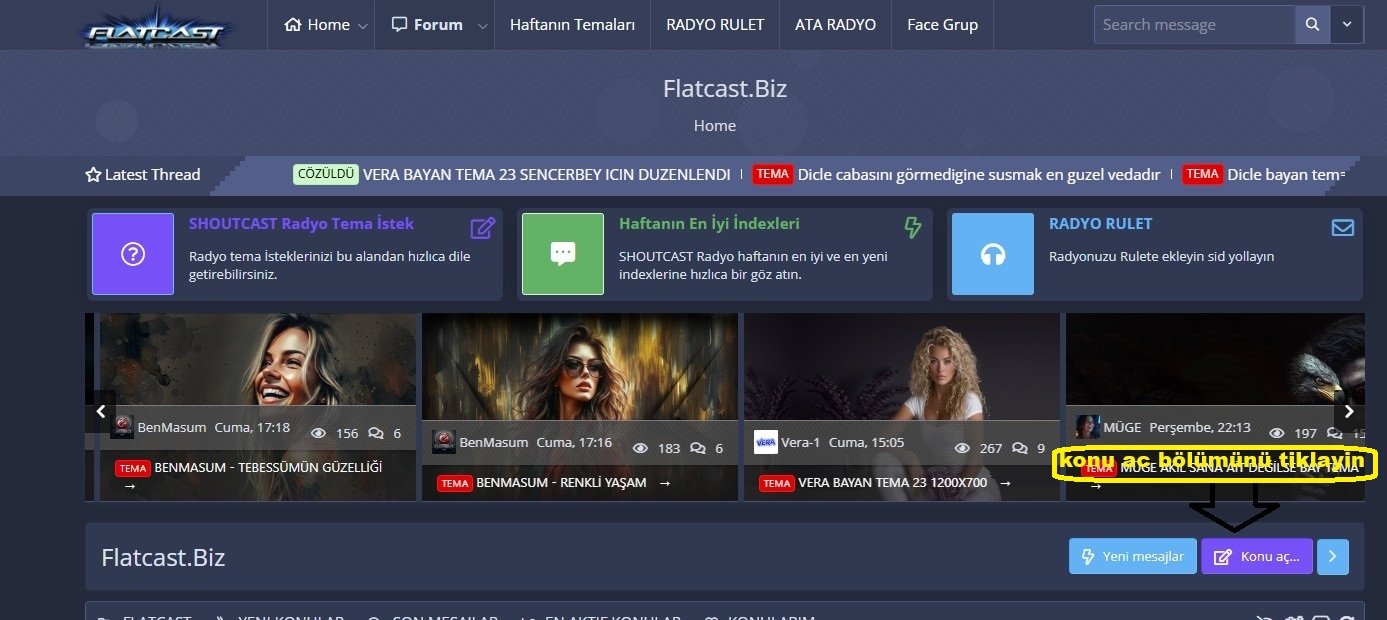This screenshot has height=620, width=1387.
Task: Open the RADYO RULET card title
Action: point(1100,224)
